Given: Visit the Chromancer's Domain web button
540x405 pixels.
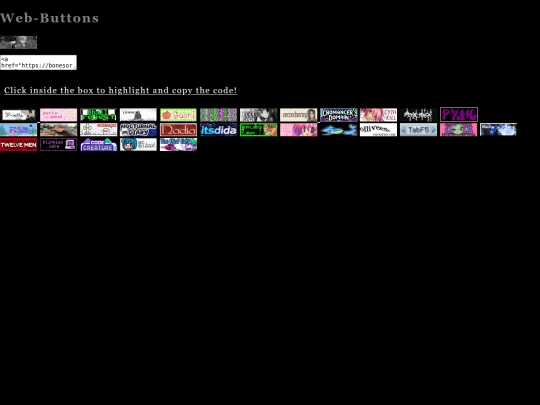Looking at the screenshot, I should click(339, 115).
